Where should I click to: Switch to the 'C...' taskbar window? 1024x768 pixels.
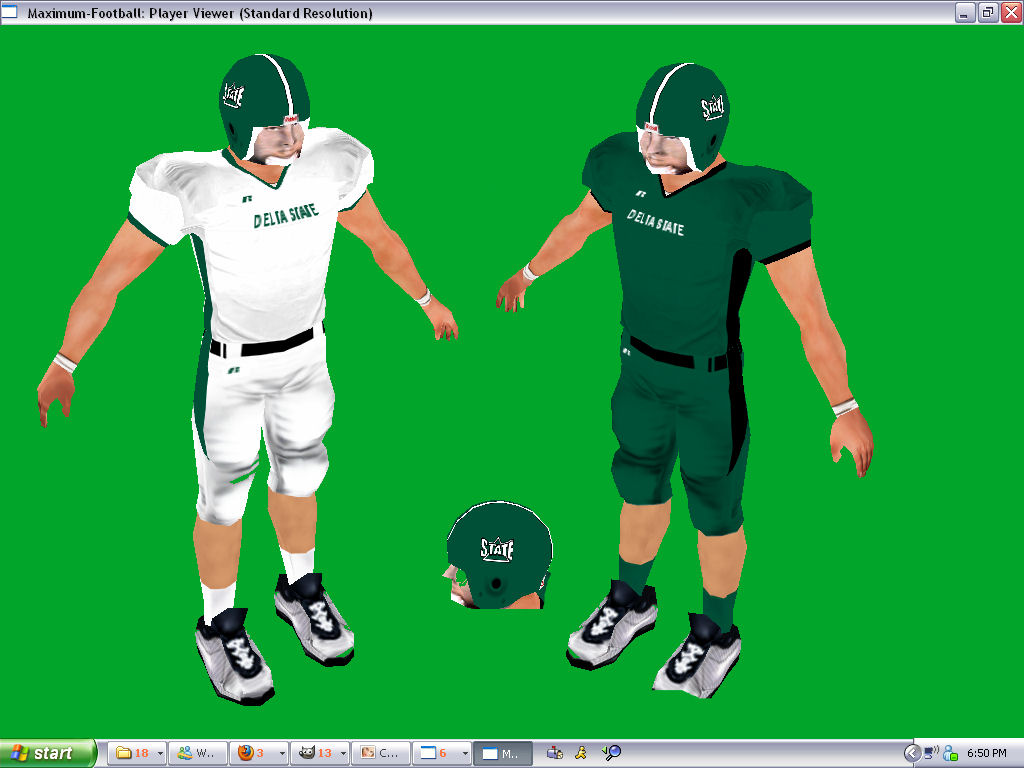[x=381, y=753]
